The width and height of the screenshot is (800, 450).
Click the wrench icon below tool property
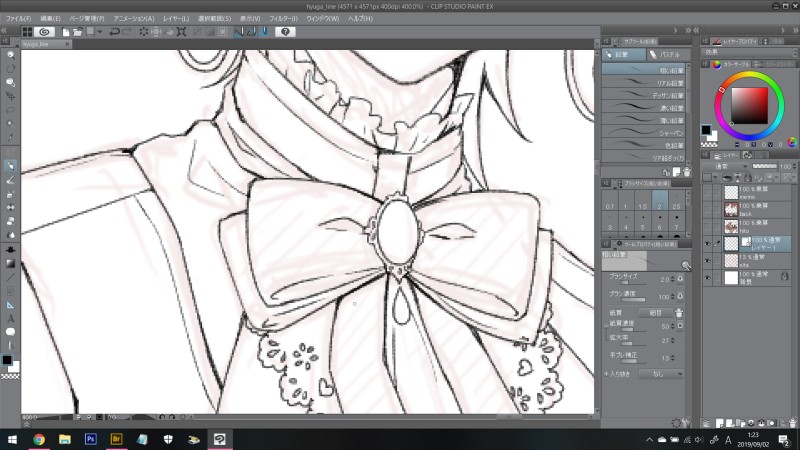point(686,423)
